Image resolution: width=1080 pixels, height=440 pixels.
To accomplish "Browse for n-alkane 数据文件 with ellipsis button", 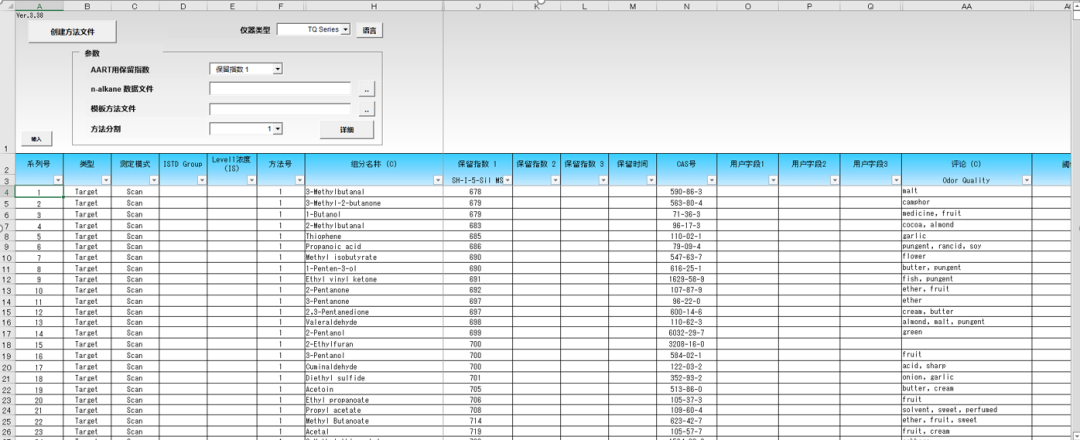I will (x=367, y=89).
